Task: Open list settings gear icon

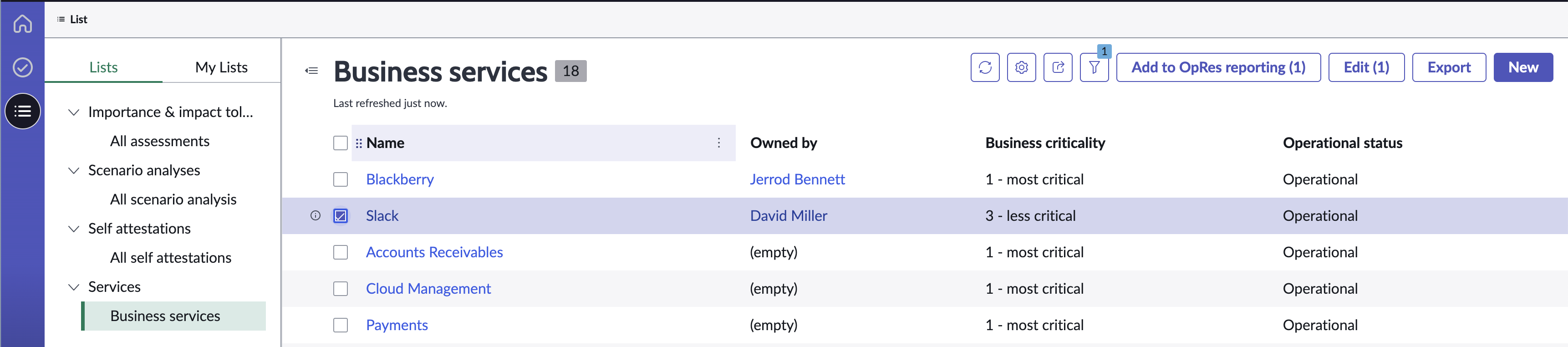Action: click(x=1021, y=67)
